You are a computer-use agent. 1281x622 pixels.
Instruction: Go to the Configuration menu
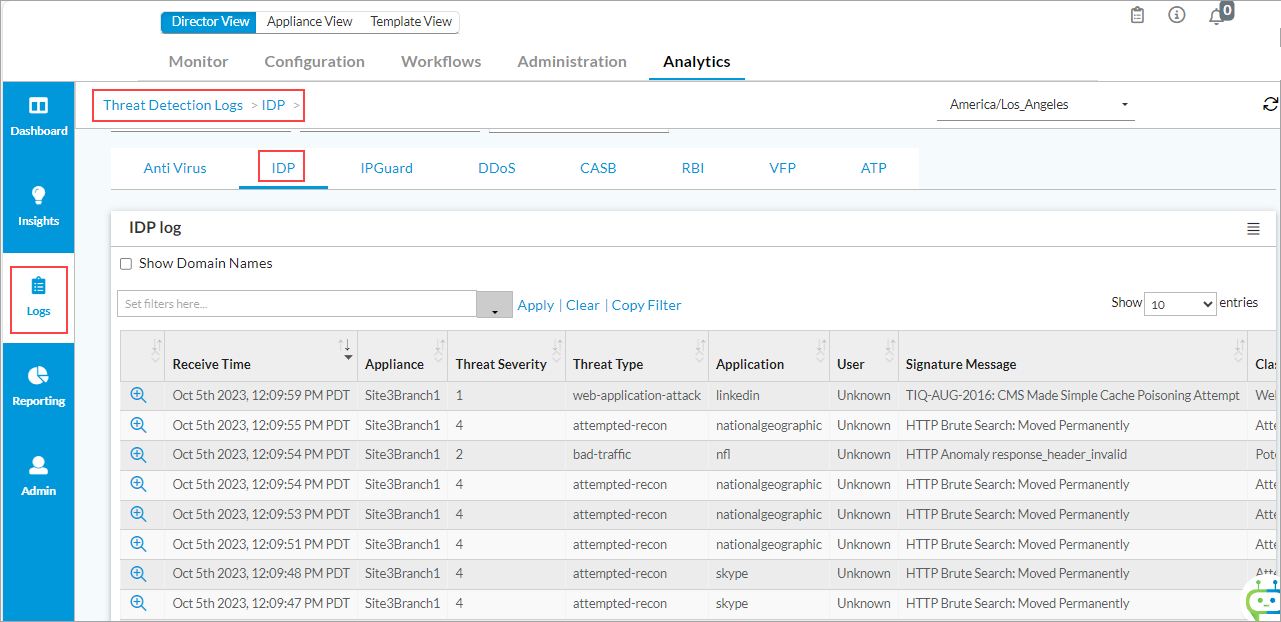coord(314,62)
